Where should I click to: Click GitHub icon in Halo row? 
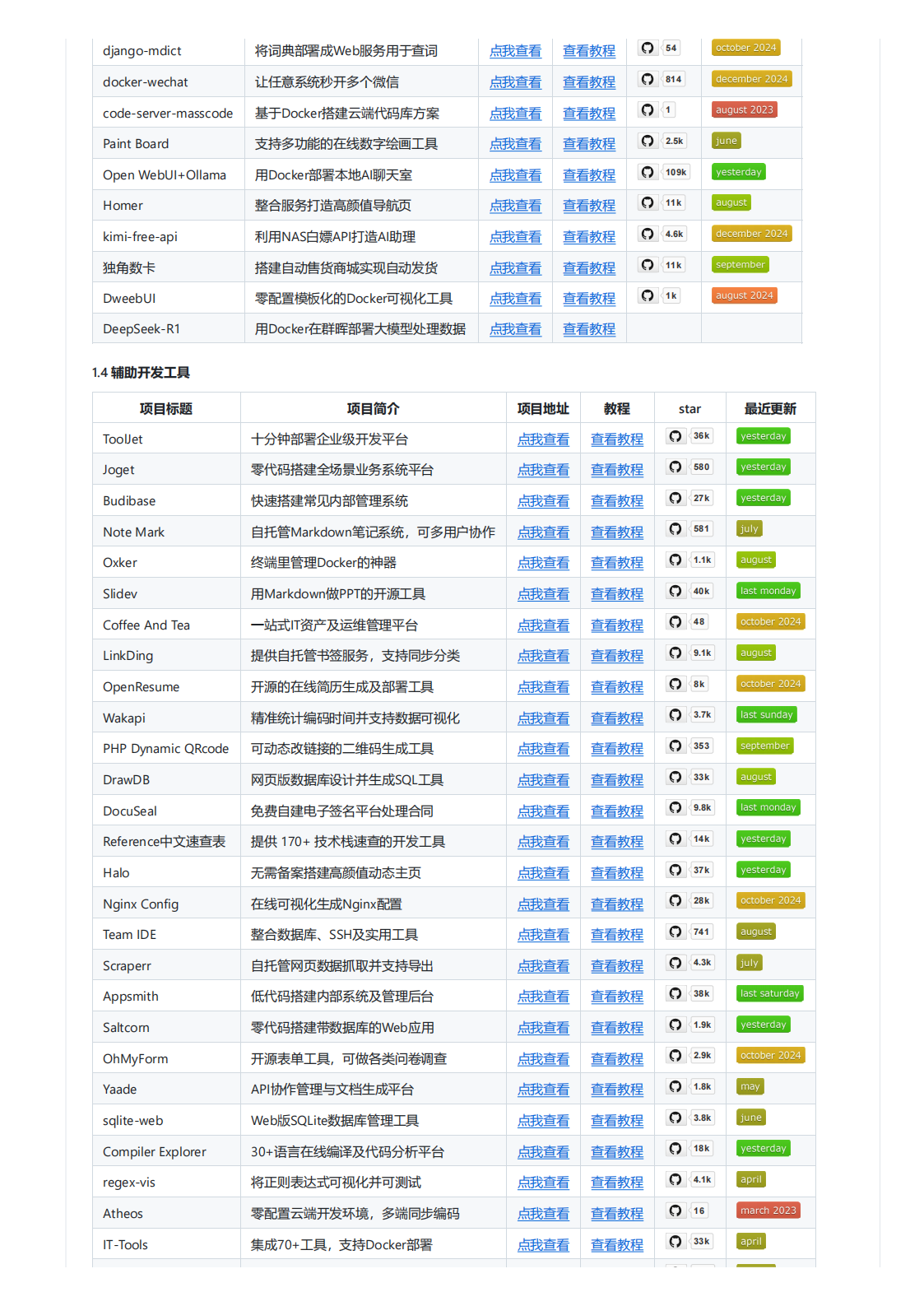[676, 870]
